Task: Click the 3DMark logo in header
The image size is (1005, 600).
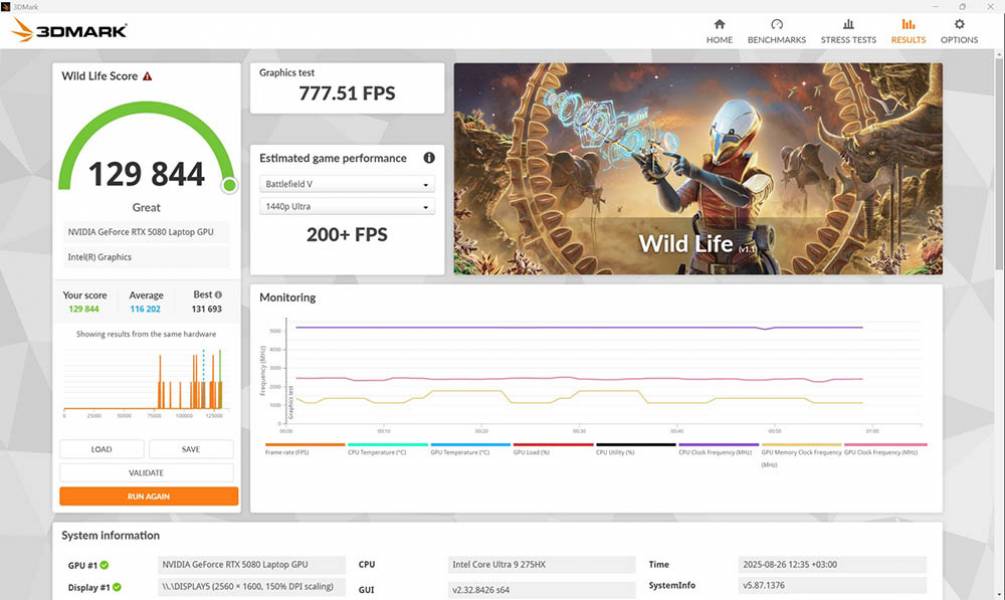Action: click(x=69, y=30)
